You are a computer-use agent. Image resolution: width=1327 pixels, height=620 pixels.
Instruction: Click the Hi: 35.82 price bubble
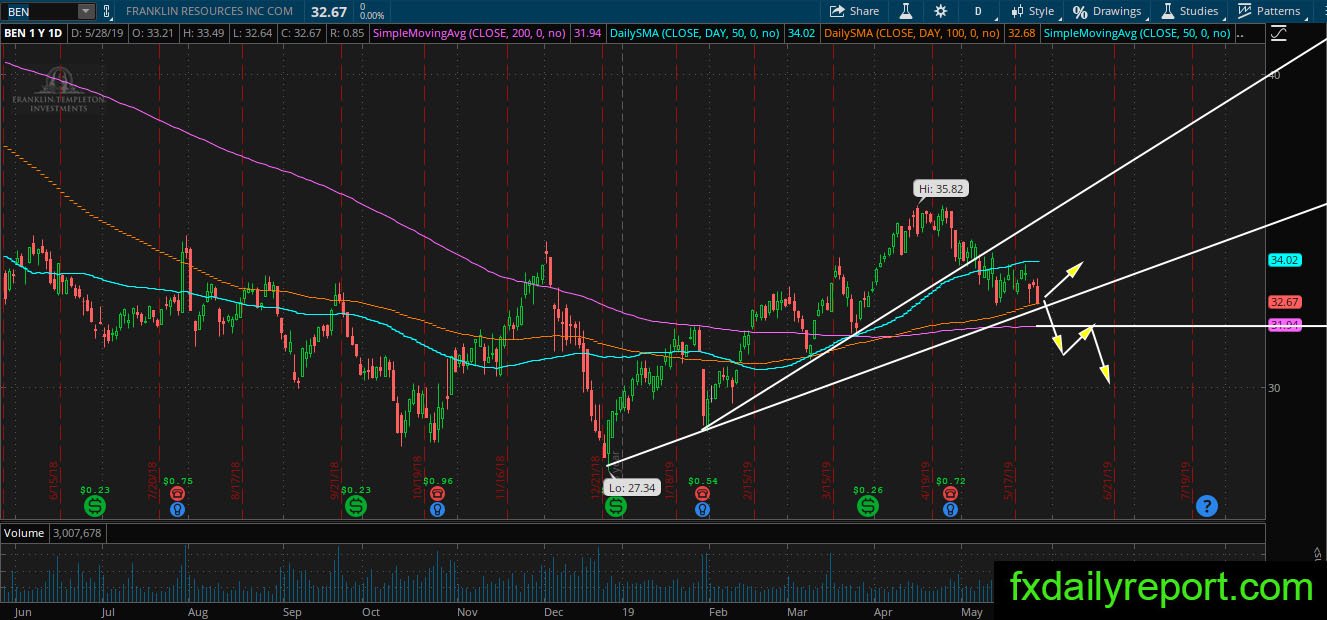(941, 188)
